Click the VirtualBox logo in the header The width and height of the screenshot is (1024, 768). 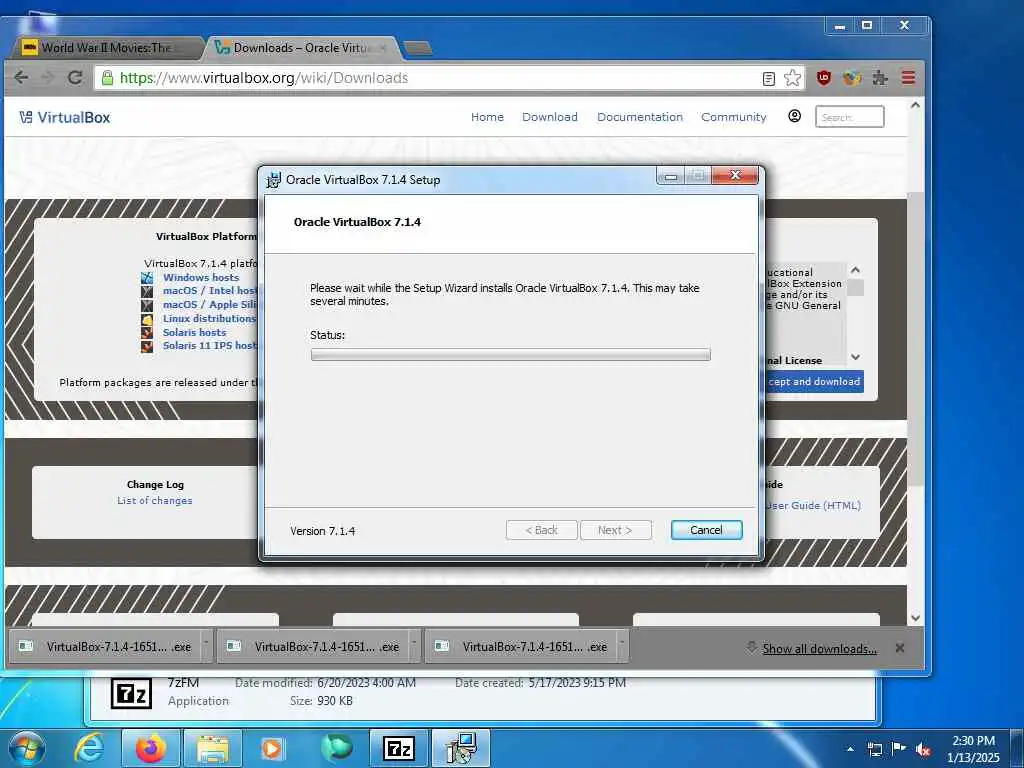click(x=64, y=118)
